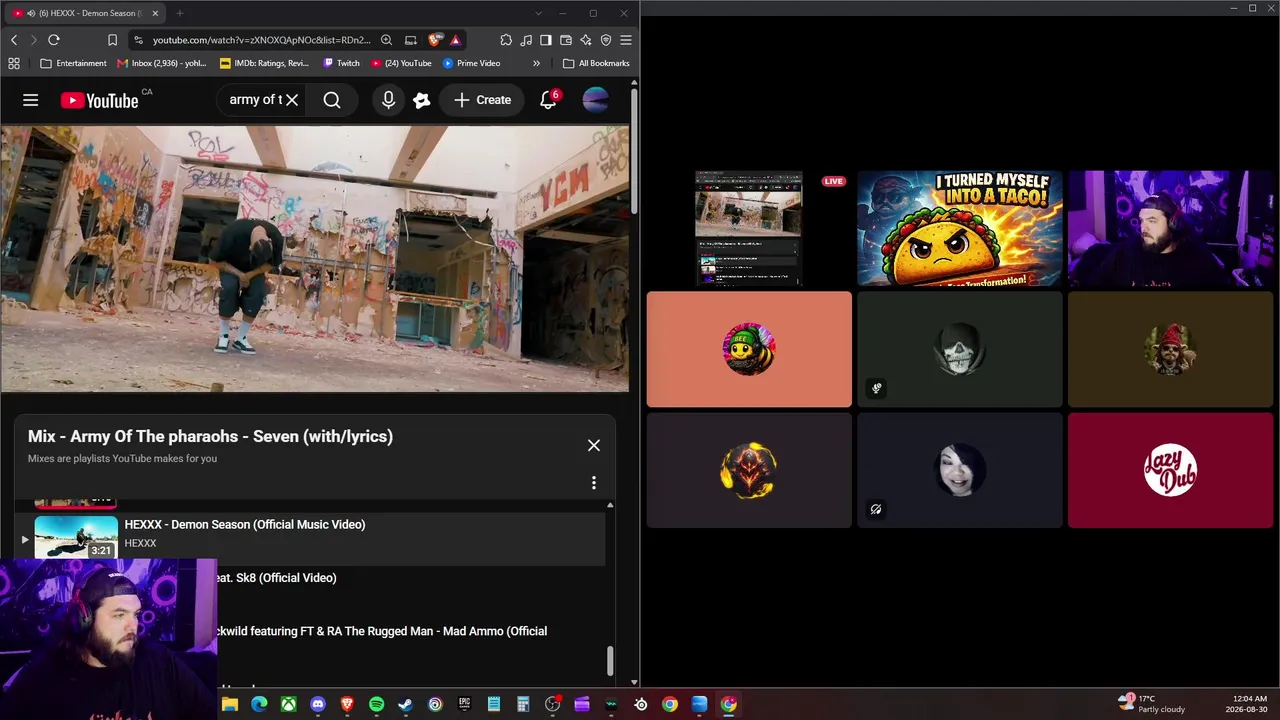Select the bee avatar participant tile
The image size is (1280, 720).
point(749,349)
